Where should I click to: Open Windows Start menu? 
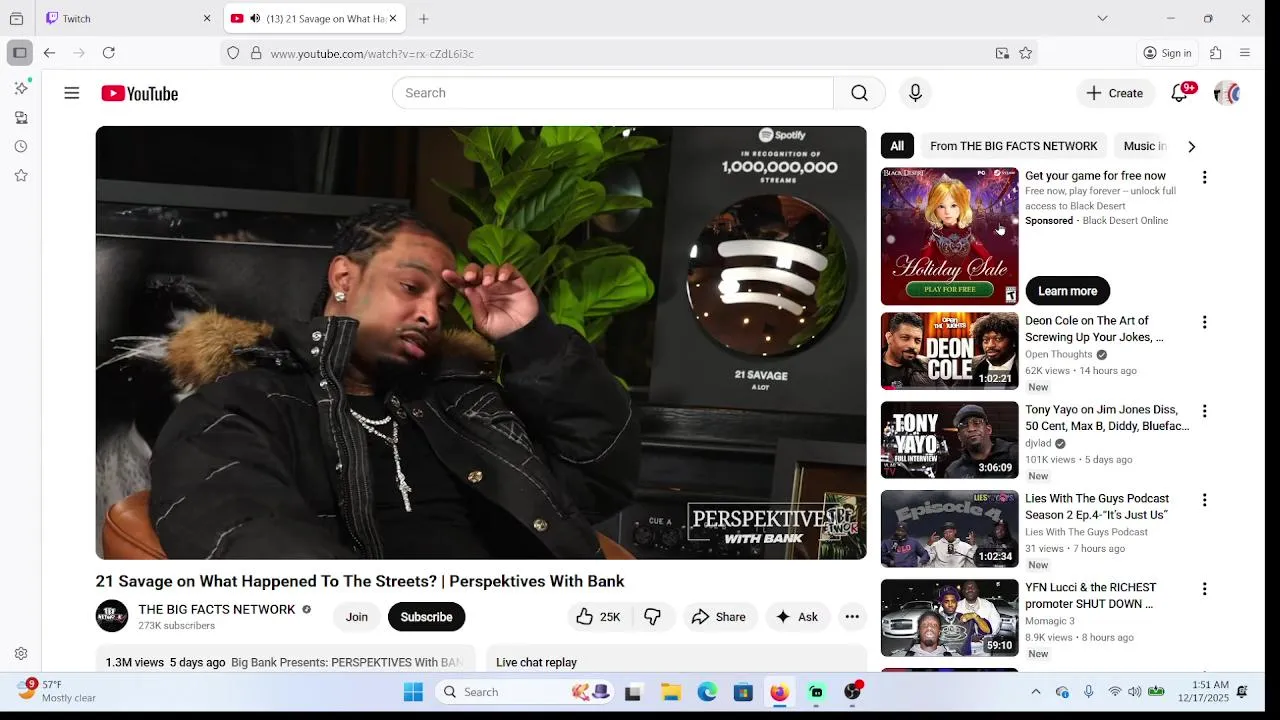(x=413, y=692)
